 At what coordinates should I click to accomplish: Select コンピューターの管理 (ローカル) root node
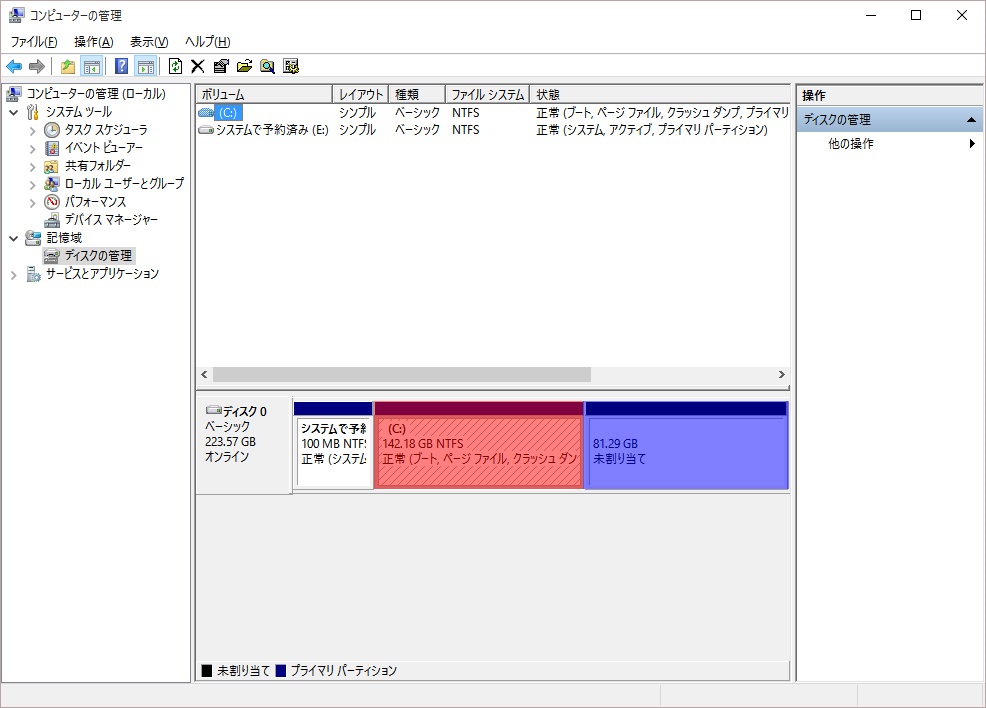click(96, 94)
